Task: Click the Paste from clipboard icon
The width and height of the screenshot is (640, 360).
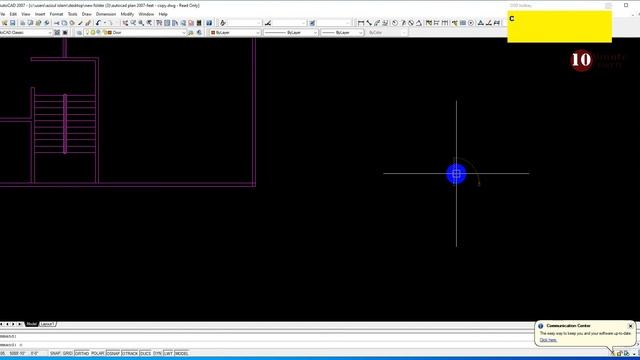Action: [x=72, y=23]
